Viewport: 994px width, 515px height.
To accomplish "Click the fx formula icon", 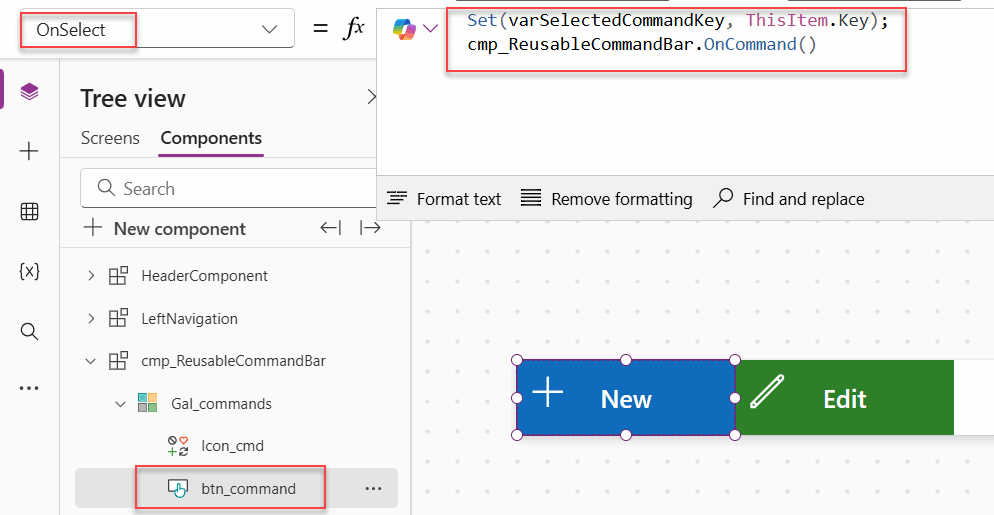I will 353,29.
